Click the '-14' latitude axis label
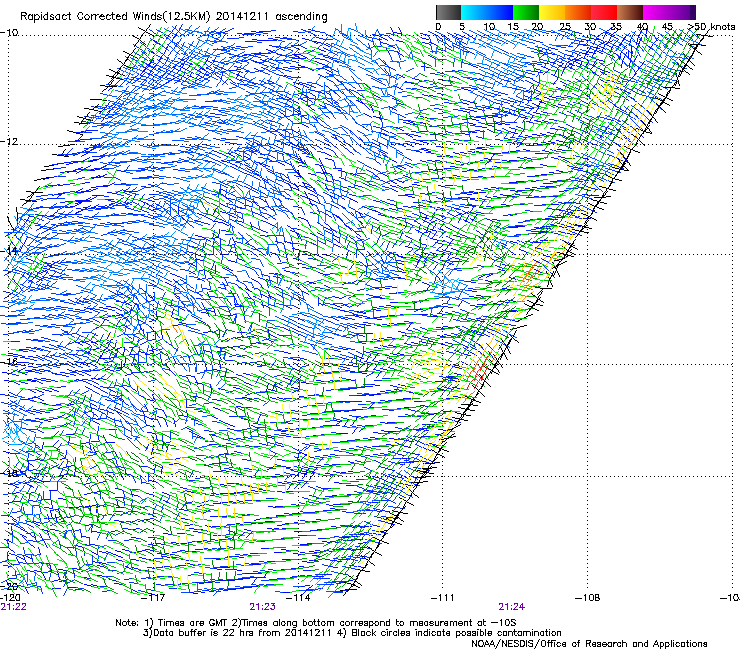740x650 pixels. (x=9, y=250)
